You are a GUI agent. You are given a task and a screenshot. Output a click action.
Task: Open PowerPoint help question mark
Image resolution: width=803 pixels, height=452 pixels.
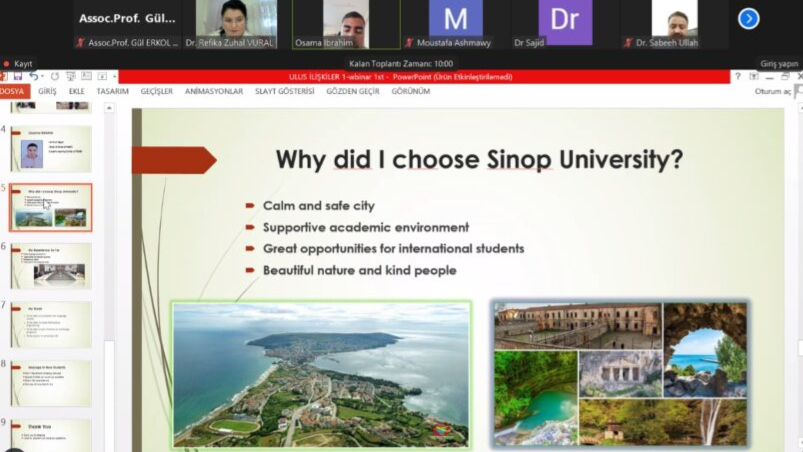click(737, 77)
